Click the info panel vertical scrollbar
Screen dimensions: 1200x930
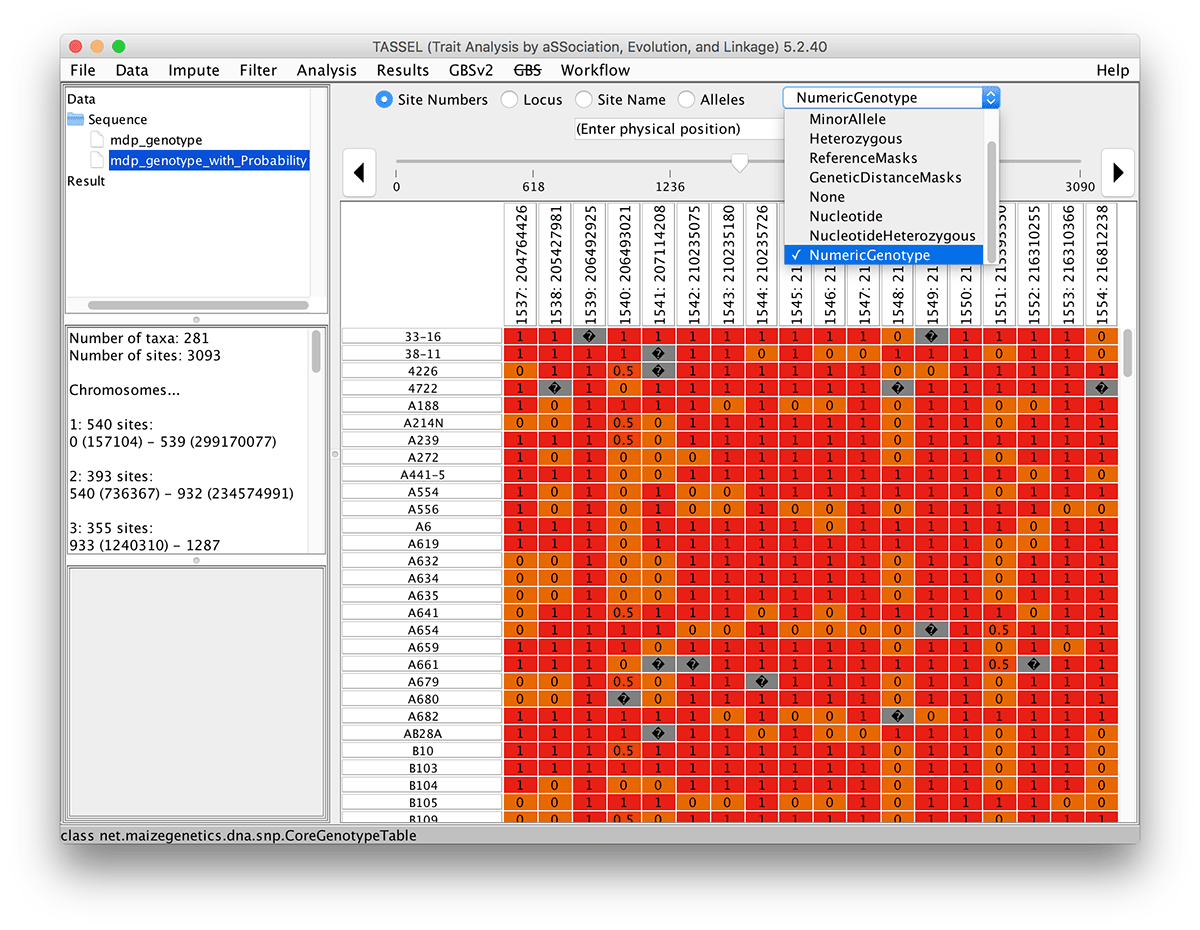(316, 351)
